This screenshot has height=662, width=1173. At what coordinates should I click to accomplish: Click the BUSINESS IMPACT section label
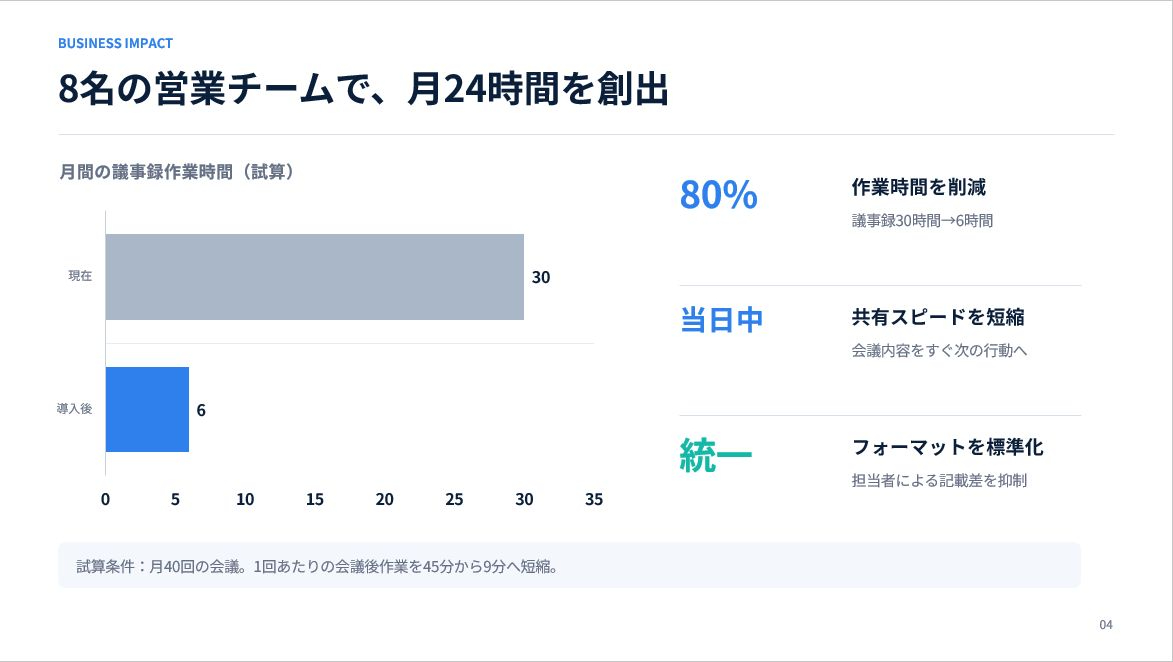pyautogui.click(x=115, y=43)
